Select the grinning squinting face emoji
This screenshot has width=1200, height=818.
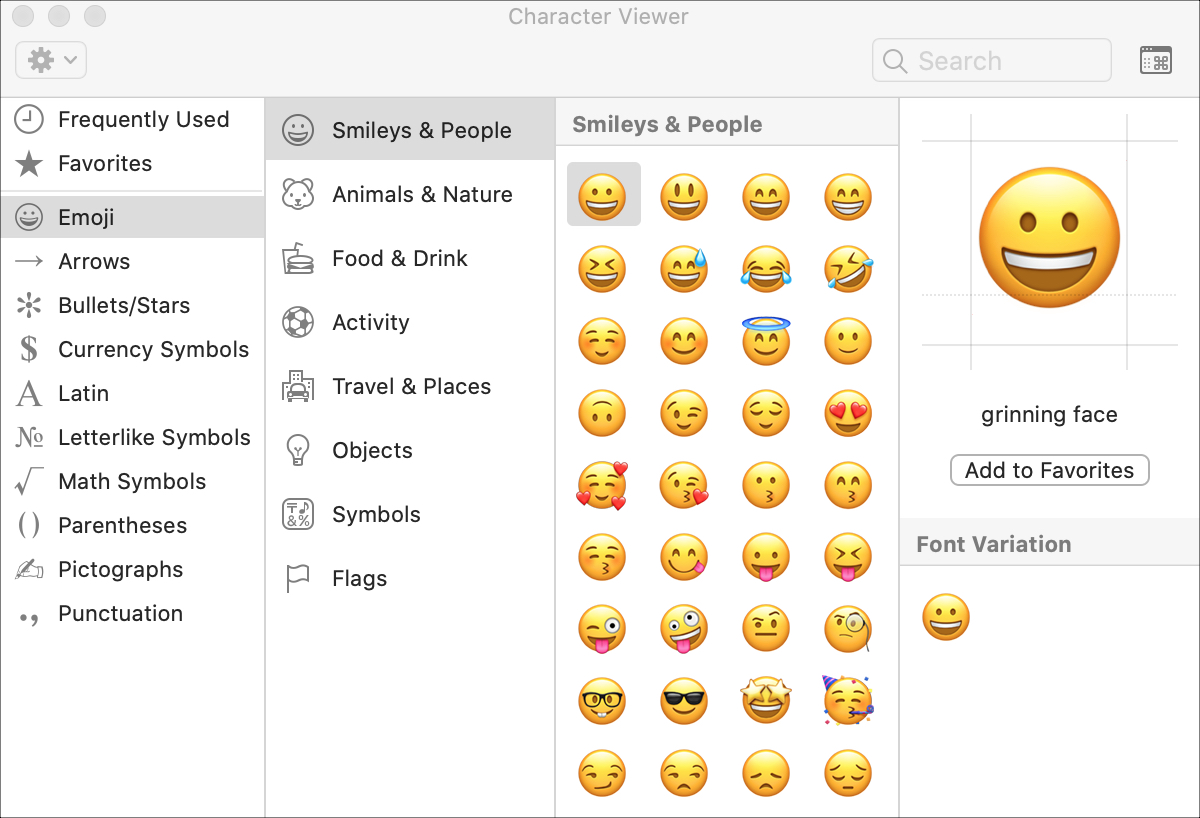click(x=603, y=268)
